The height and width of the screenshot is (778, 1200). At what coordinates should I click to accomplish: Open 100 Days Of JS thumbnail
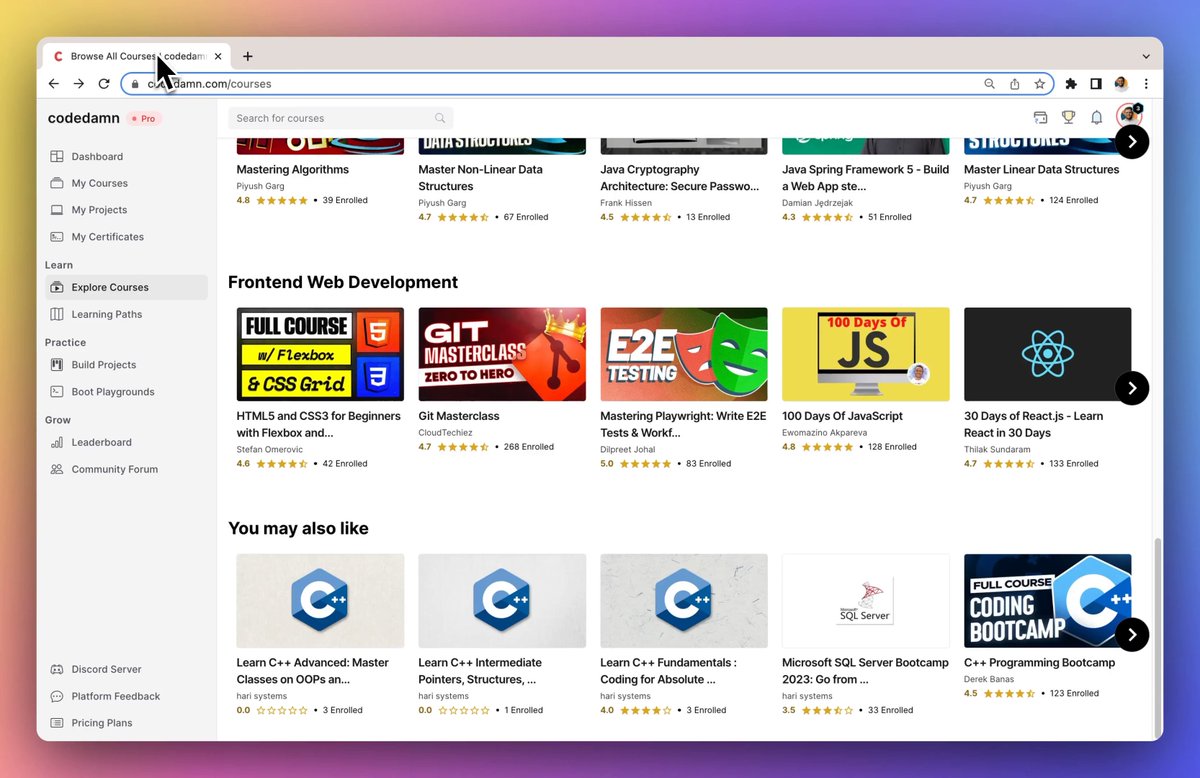(866, 354)
